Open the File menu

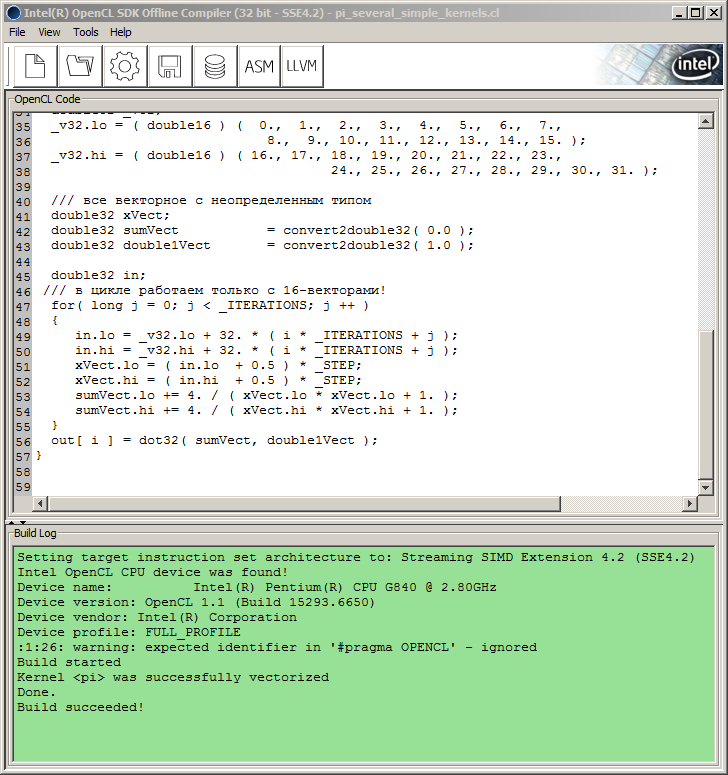(x=17, y=32)
